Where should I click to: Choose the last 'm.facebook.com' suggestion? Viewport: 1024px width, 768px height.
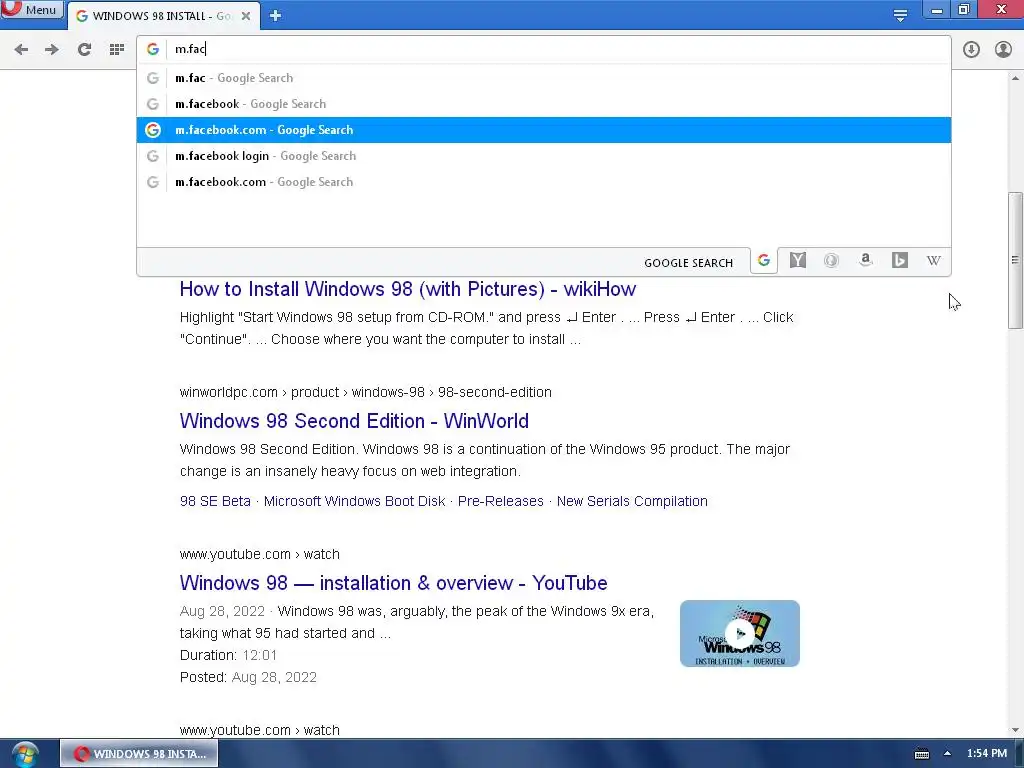543,182
